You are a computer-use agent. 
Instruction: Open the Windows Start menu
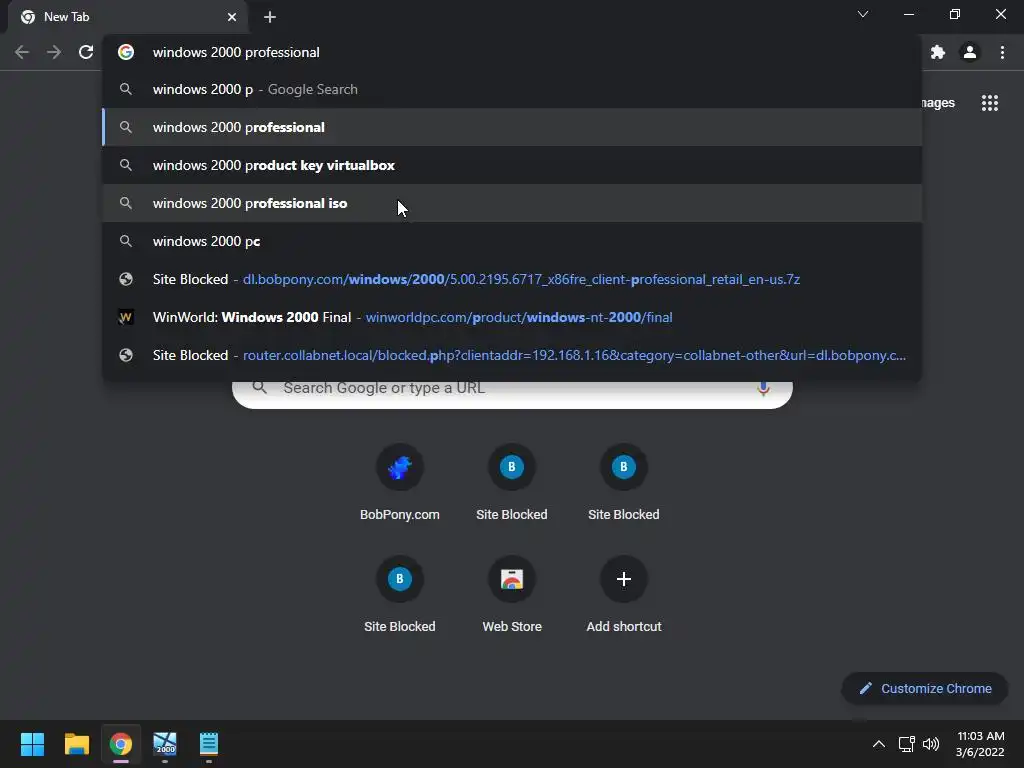[32, 744]
